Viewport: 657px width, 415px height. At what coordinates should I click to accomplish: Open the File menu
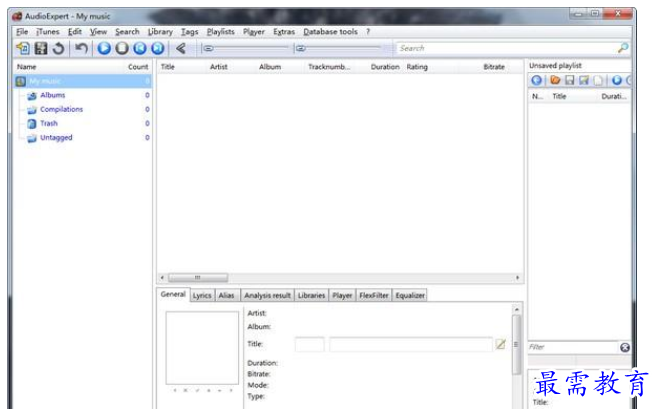tap(22, 32)
